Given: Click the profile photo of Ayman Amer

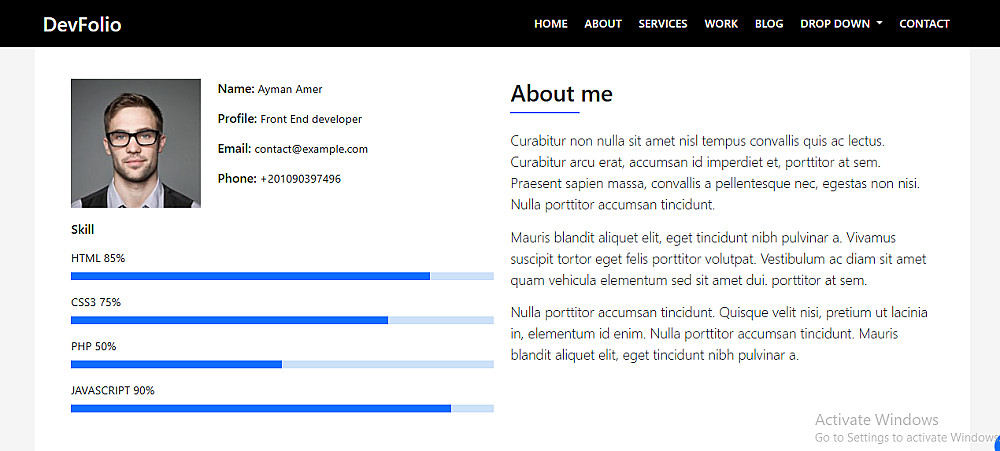Looking at the screenshot, I should click(x=136, y=143).
